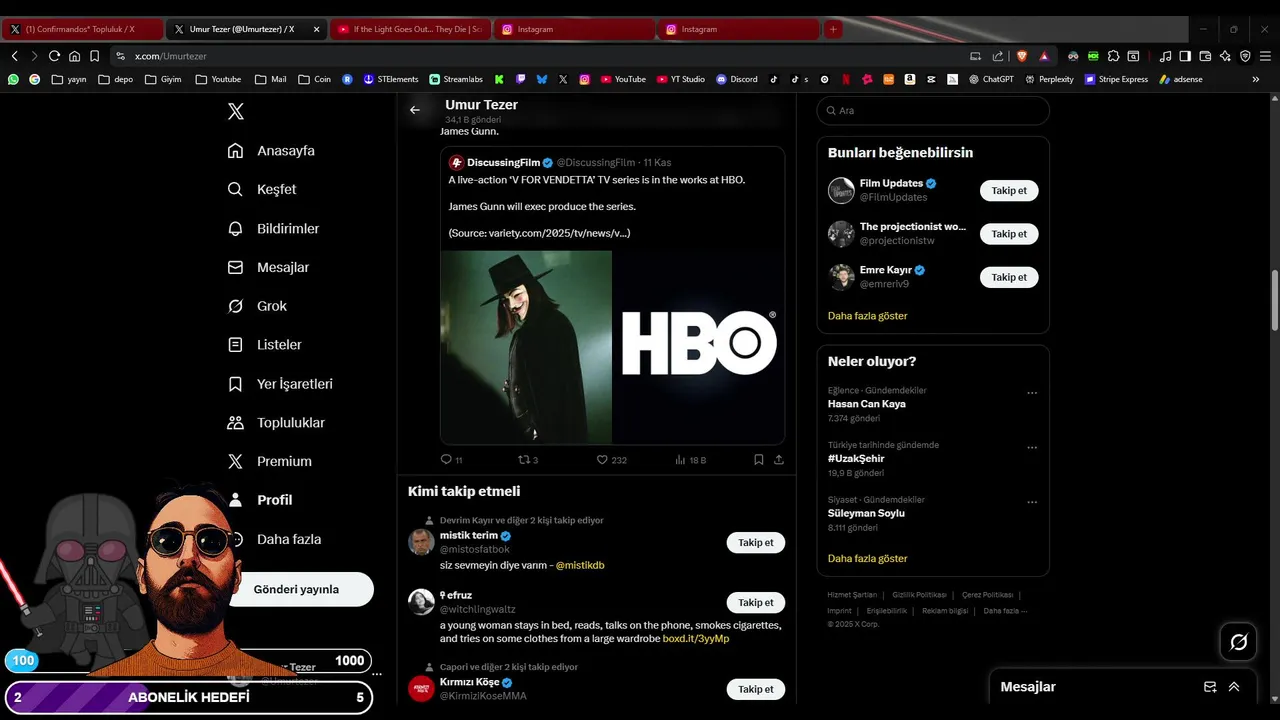Follow efruz account
The height and width of the screenshot is (720, 1280).
(x=755, y=603)
